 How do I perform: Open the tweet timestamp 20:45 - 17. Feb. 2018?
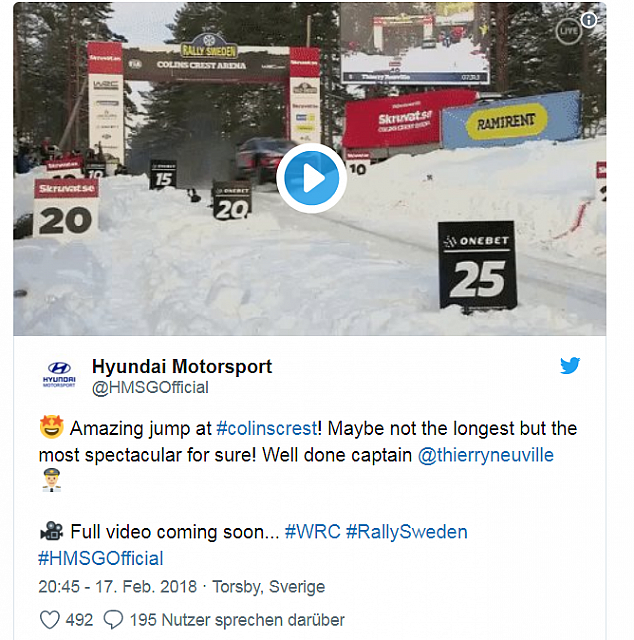(x=118, y=587)
